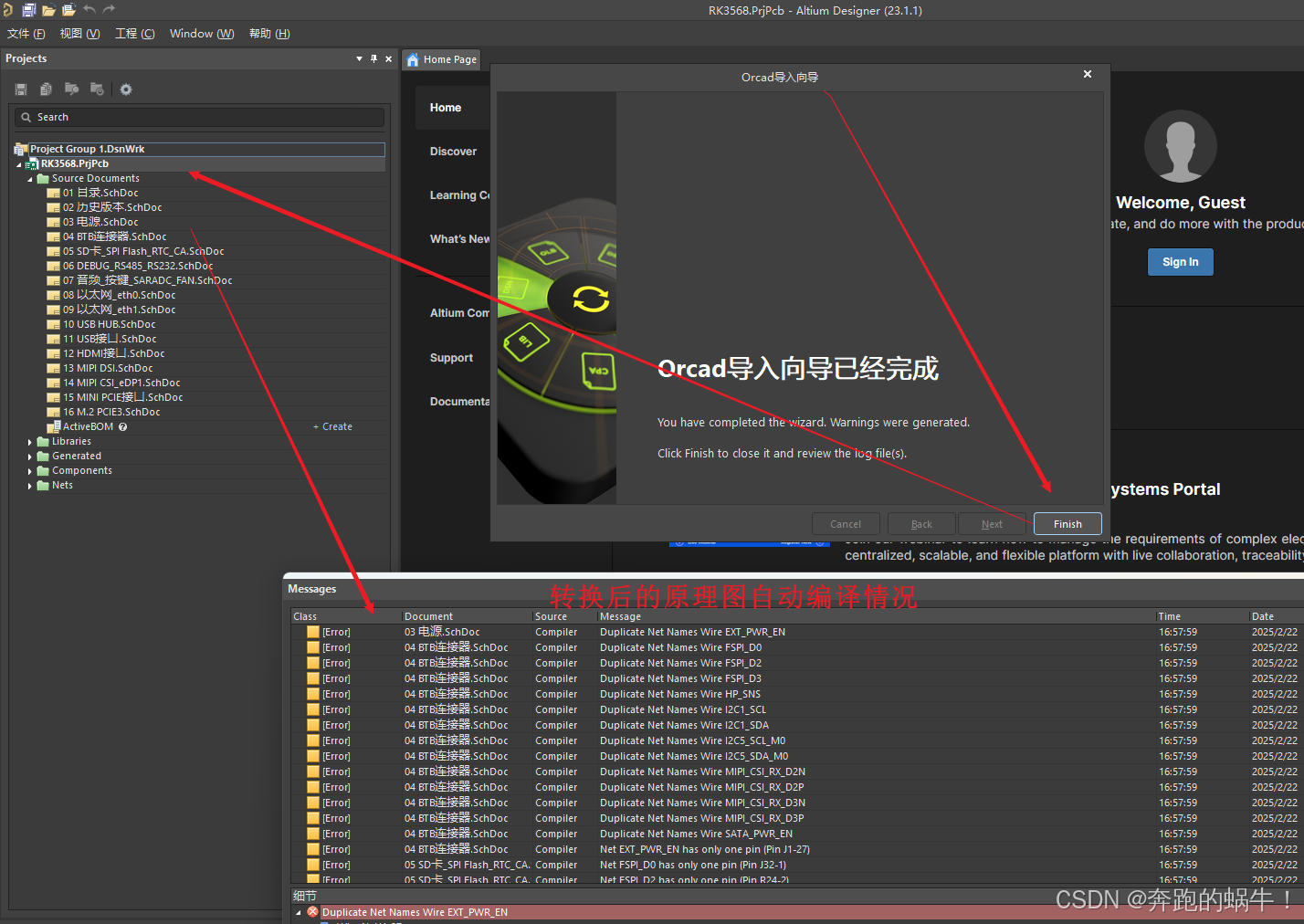Viewport: 1304px width, 924px height.
Task: Click the Source Documents folder icon
Action: (43, 179)
